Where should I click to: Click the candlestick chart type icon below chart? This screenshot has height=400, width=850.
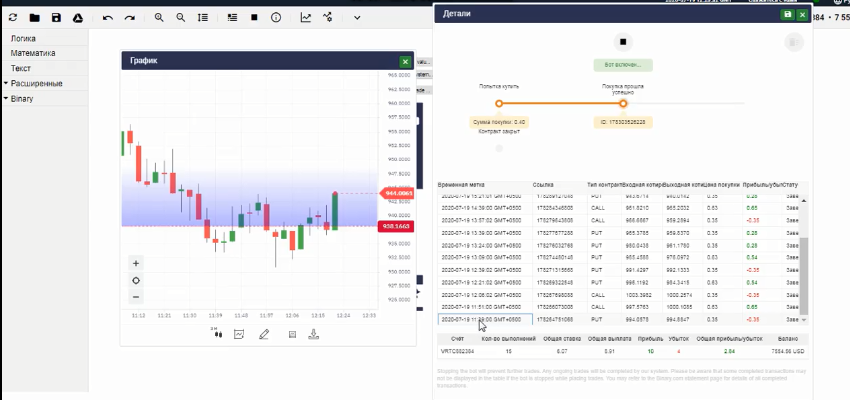216,333
